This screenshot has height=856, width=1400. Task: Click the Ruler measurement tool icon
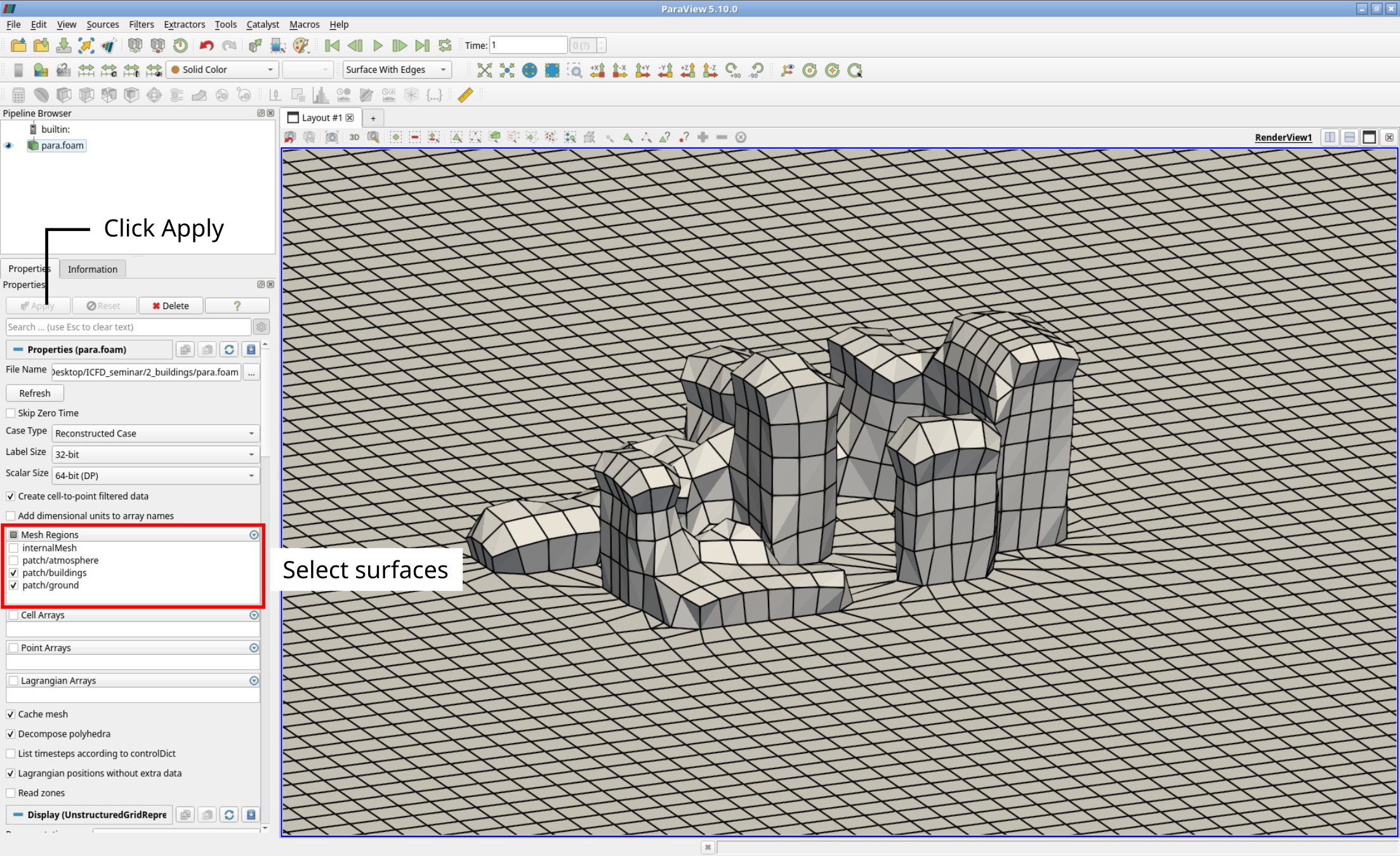[x=465, y=95]
